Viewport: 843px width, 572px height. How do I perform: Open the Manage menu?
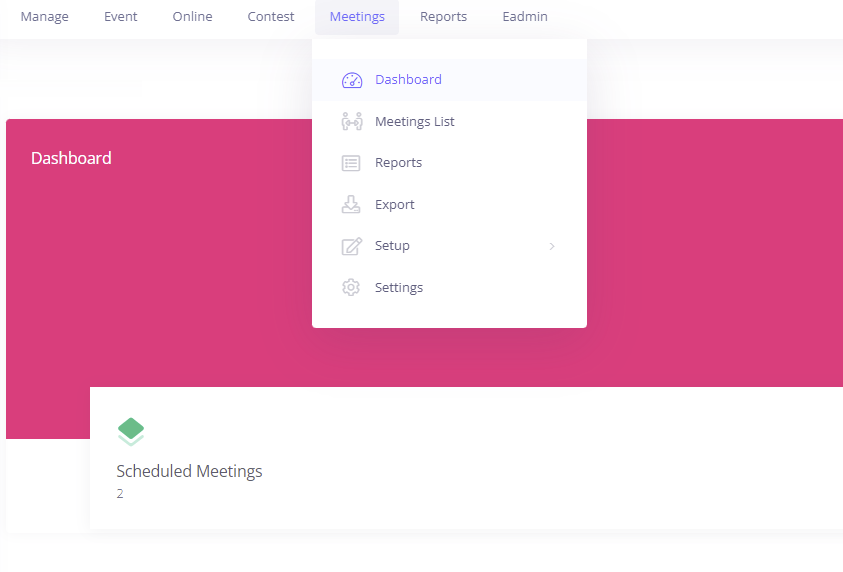[x=45, y=17]
